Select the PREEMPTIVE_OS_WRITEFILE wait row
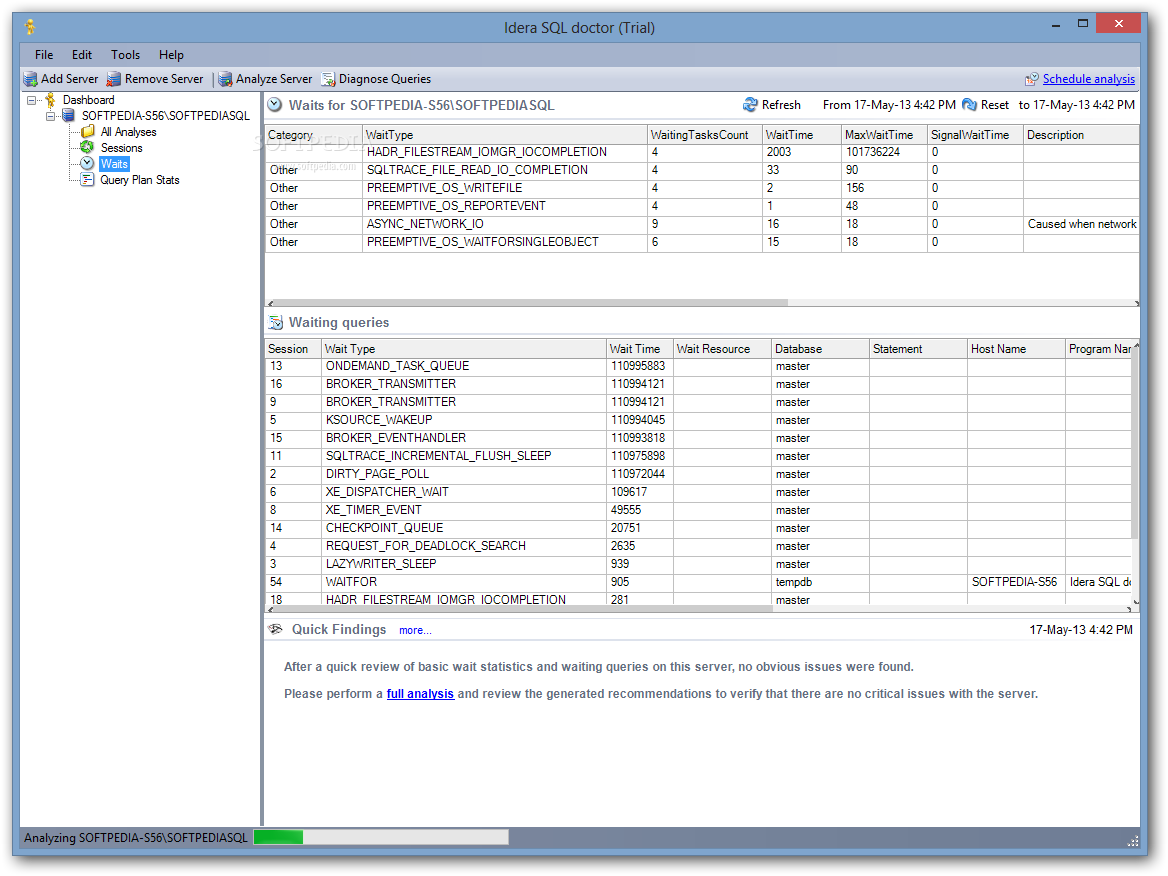 (702, 188)
